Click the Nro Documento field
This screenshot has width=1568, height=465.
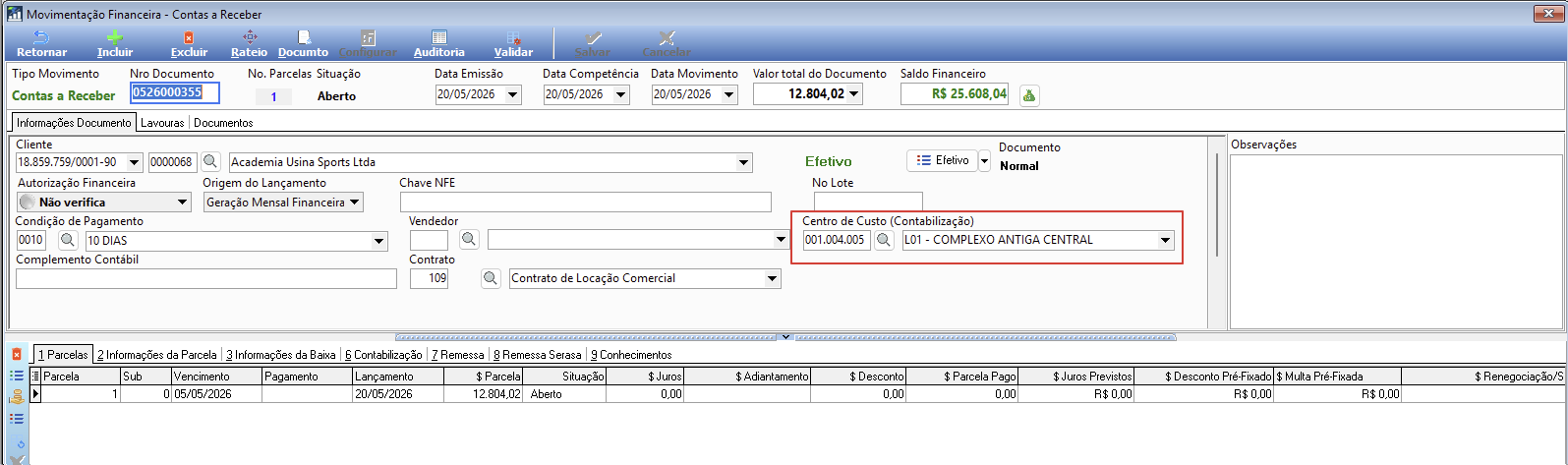click(174, 92)
